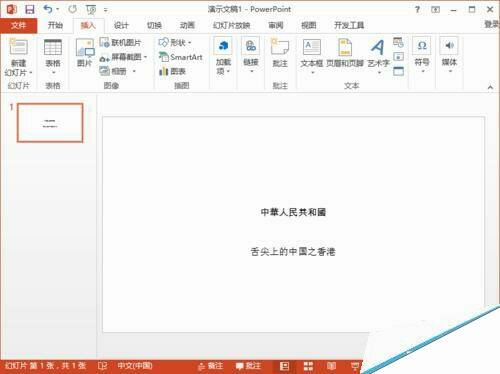Insert date and time icon in text group

coord(398,42)
